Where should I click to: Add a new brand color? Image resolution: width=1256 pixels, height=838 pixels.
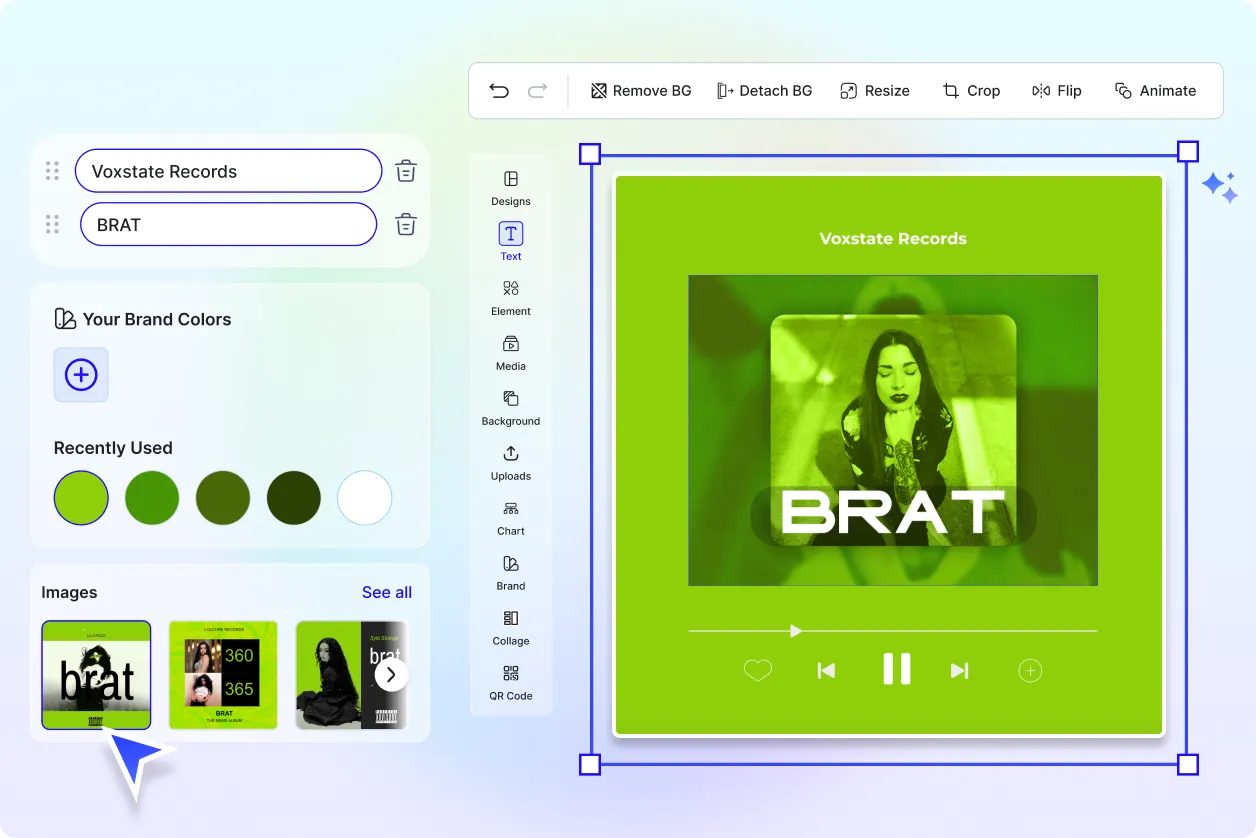[80, 375]
